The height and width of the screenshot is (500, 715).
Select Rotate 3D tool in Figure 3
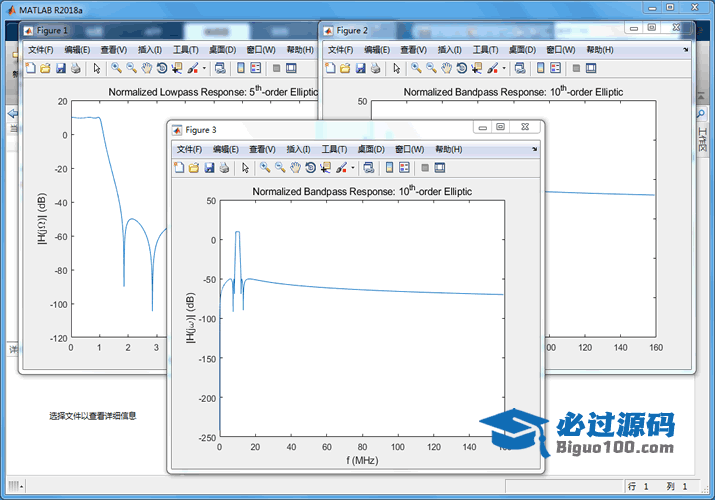[x=311, y=168]
